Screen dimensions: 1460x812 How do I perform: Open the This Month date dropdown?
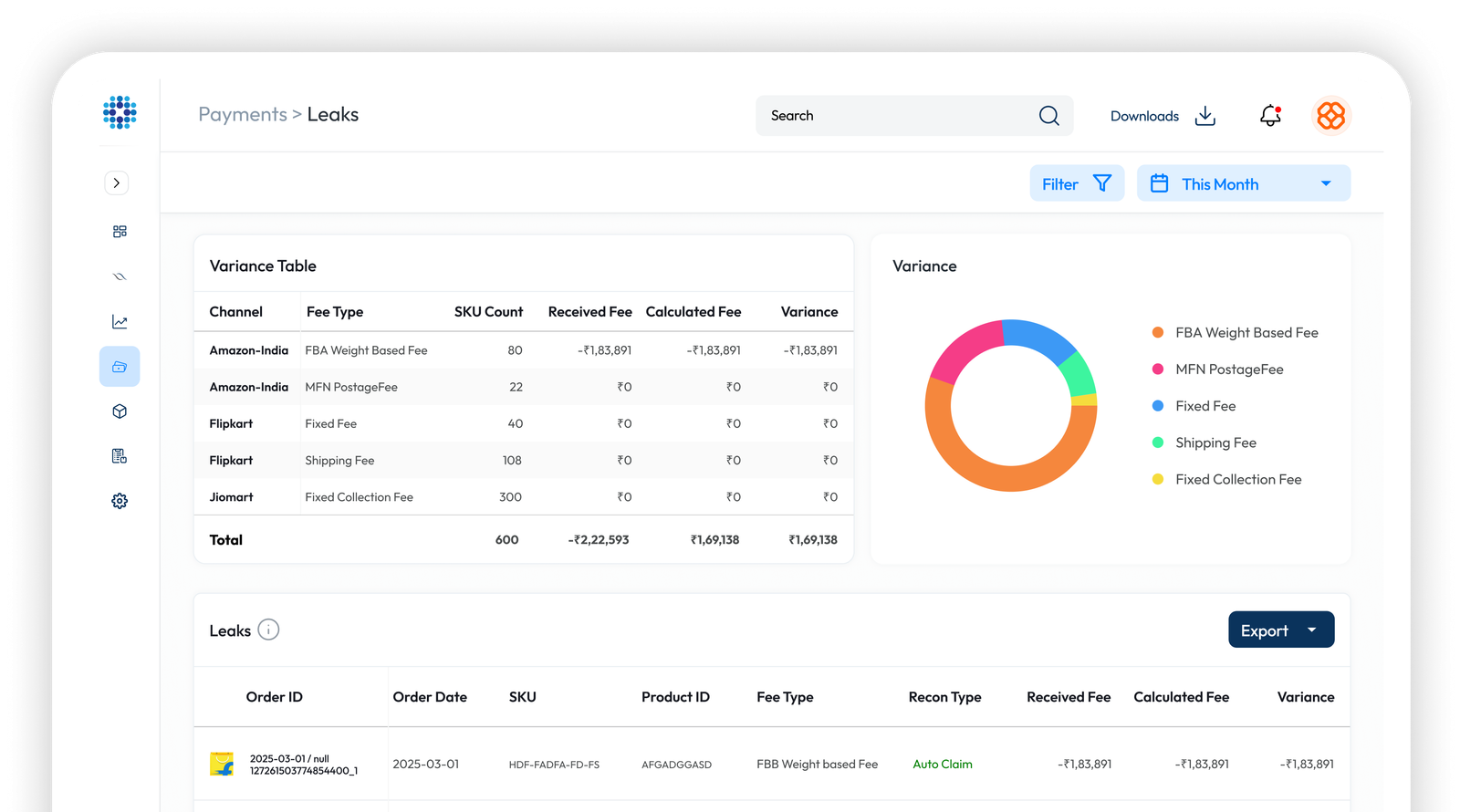click(x=1243, y=183)
